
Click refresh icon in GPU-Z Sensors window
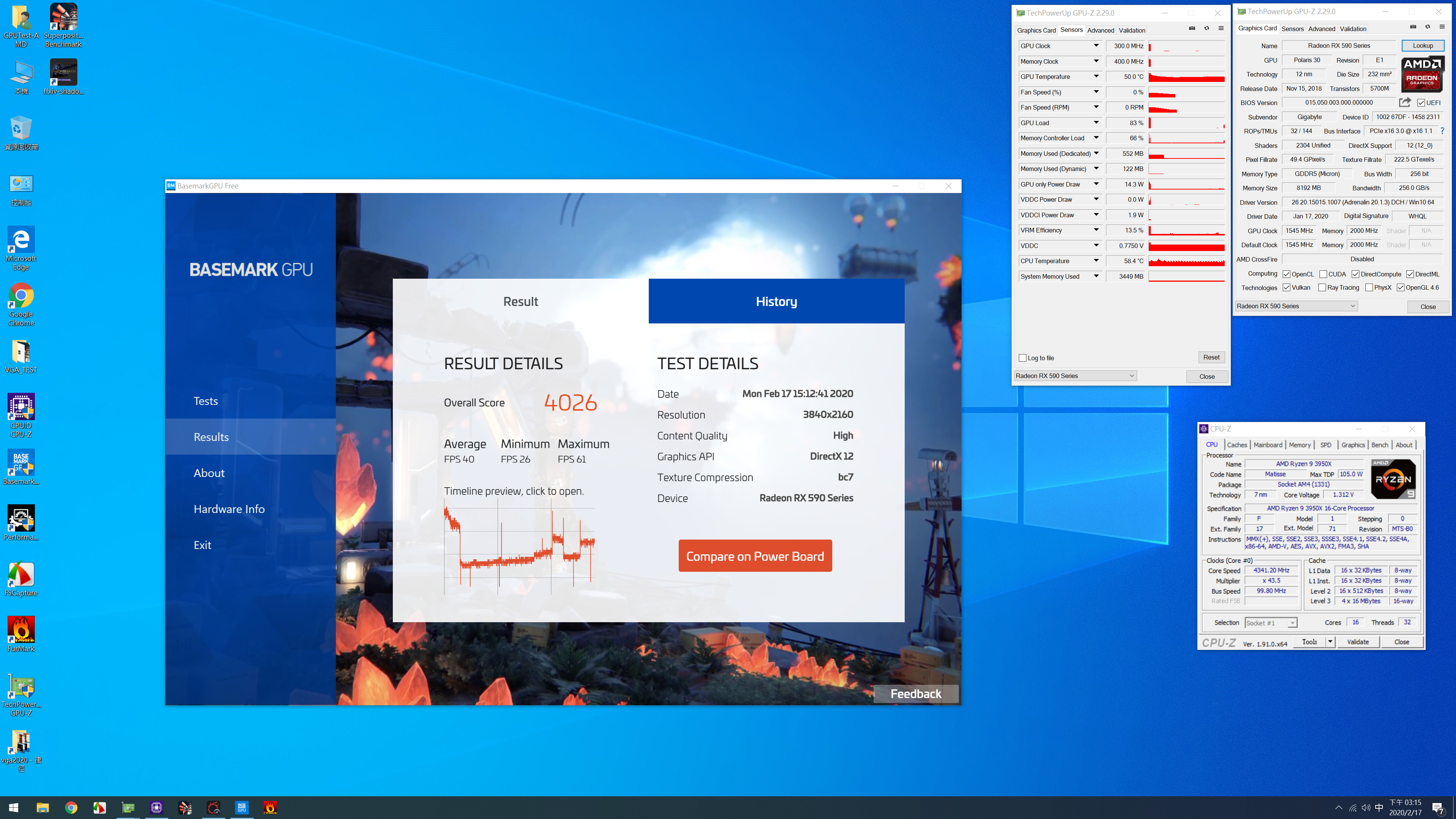1207,28
